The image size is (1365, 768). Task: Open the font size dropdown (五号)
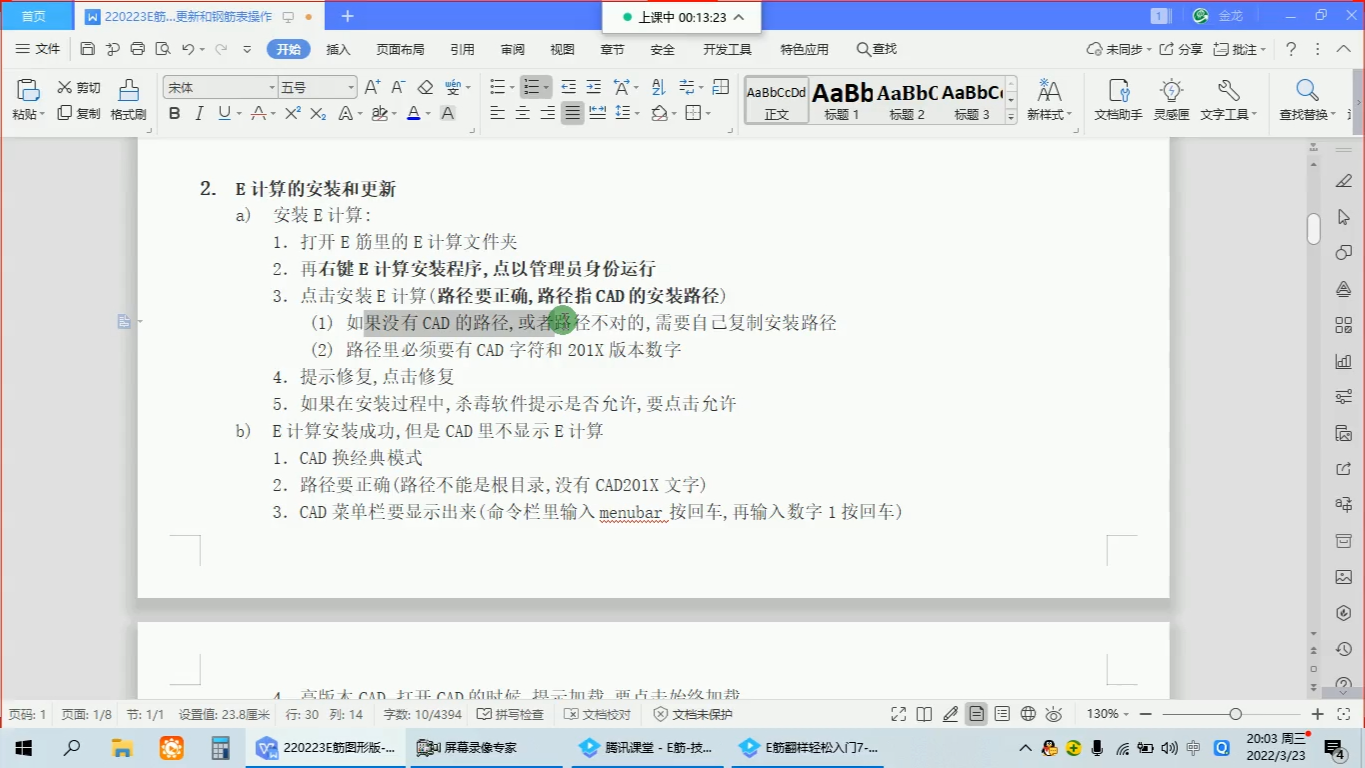pyautogui.click(x=350, y=88)
